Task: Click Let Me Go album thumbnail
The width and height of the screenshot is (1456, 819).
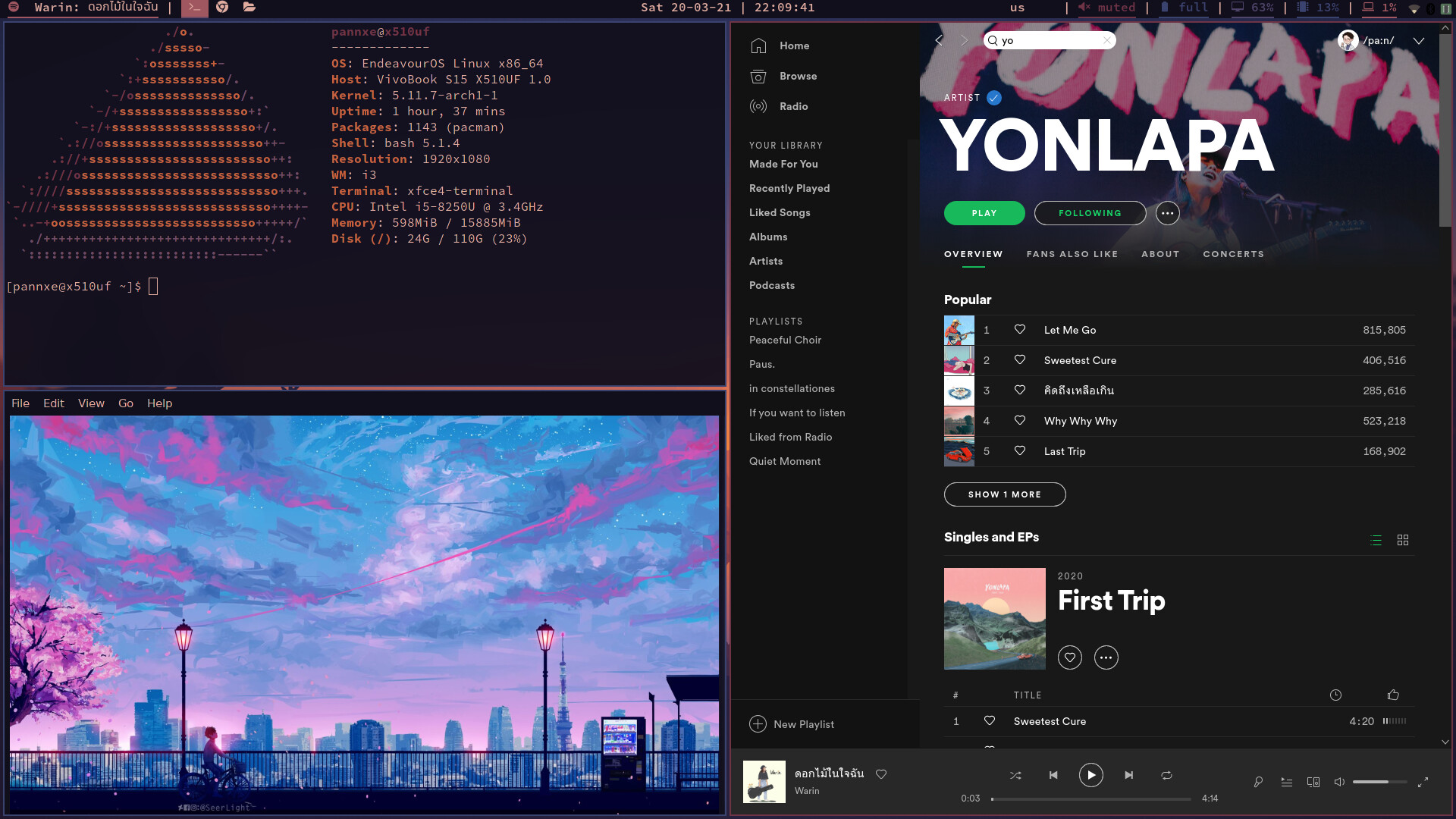Action: point(959,330)
